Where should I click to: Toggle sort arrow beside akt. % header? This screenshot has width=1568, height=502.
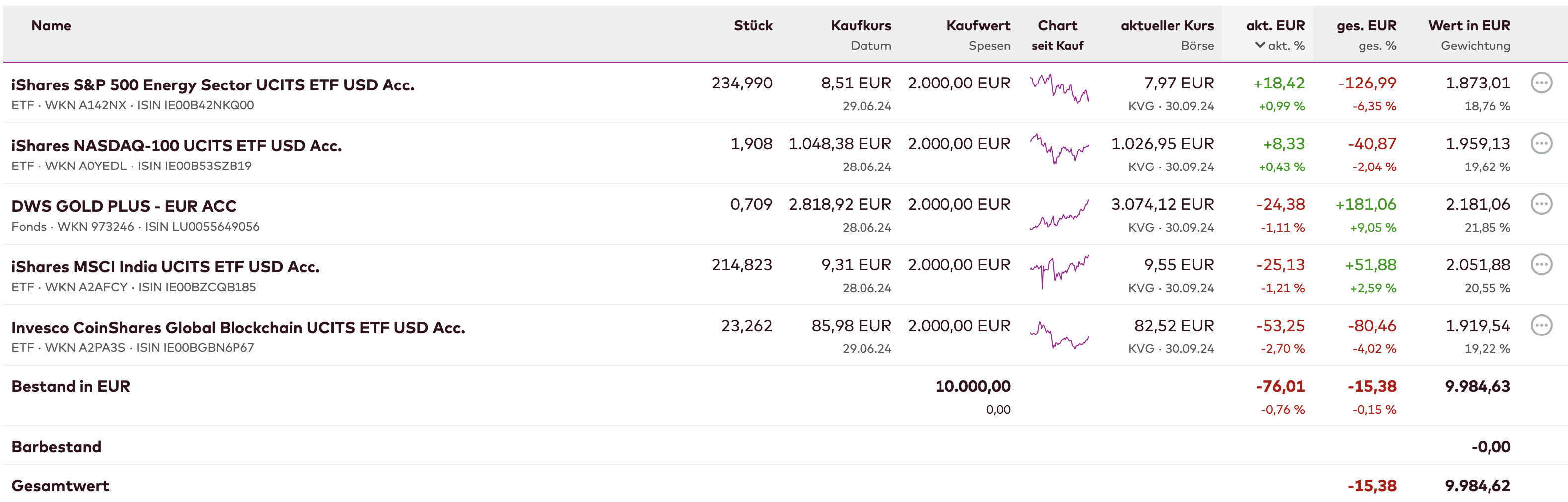(1260, 45)
